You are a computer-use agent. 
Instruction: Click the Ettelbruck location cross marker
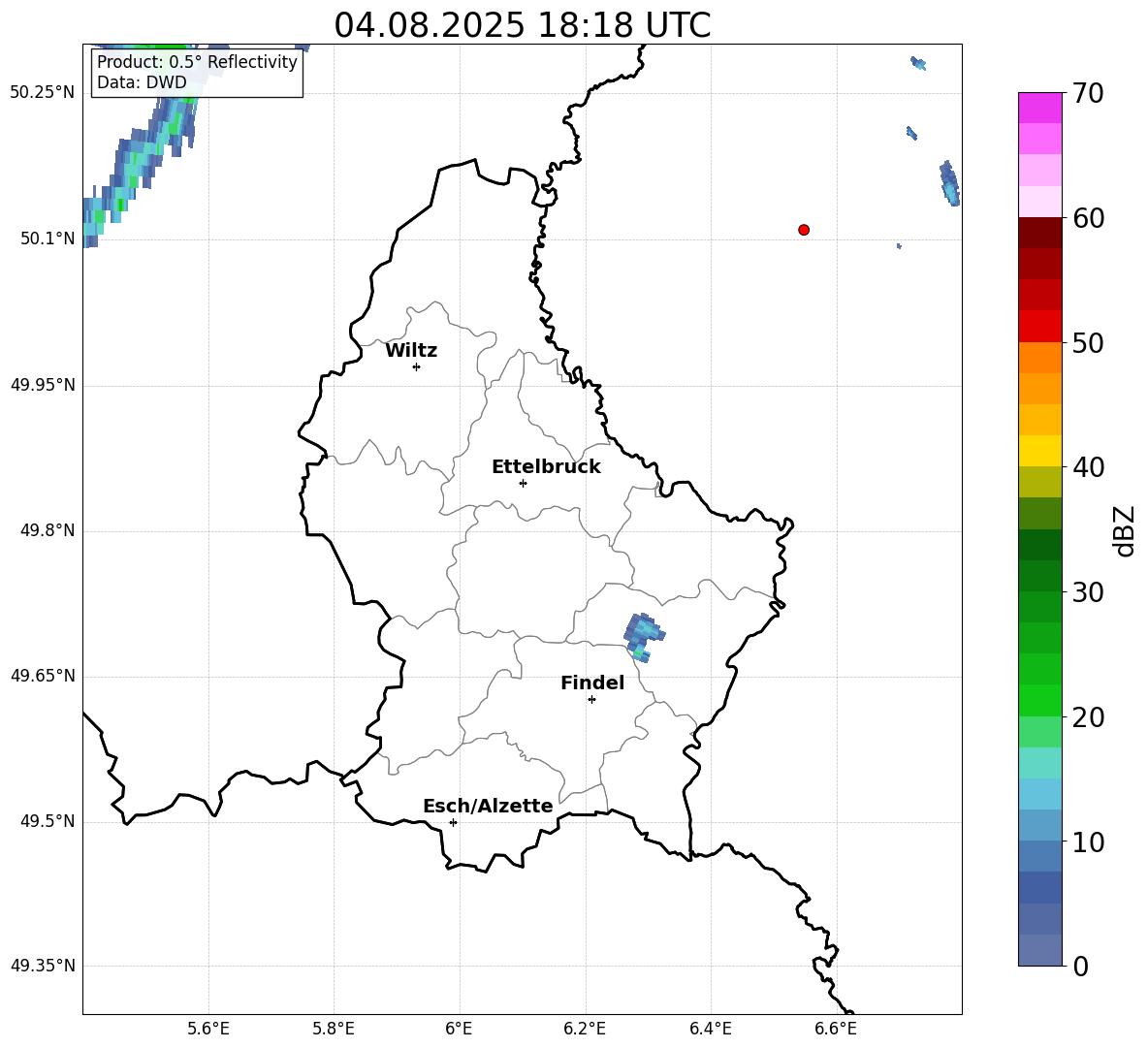tap(523, 483)
